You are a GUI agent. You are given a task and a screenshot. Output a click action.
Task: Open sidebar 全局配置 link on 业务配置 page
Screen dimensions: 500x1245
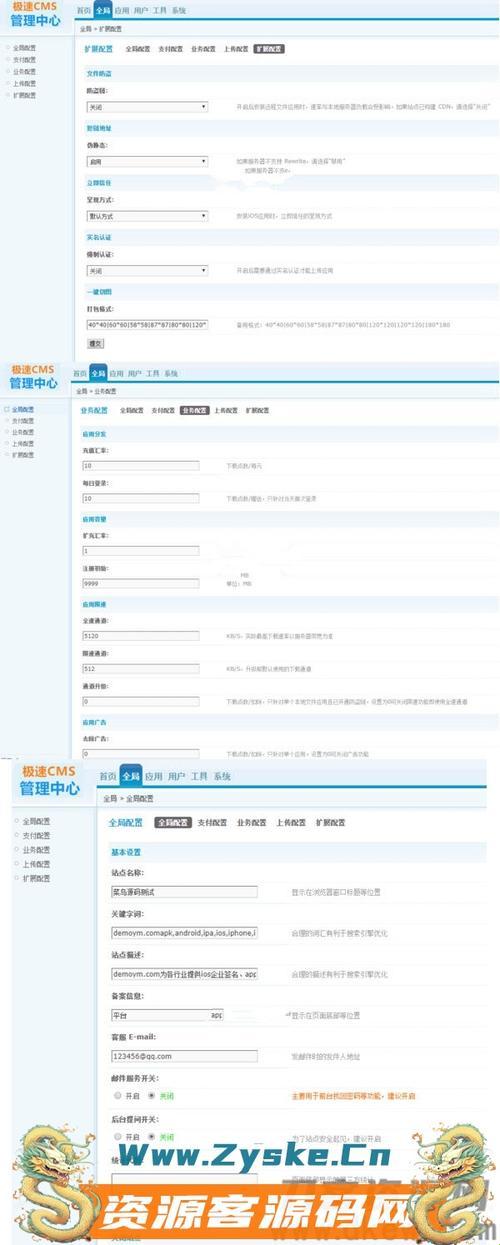pos(23,410)
